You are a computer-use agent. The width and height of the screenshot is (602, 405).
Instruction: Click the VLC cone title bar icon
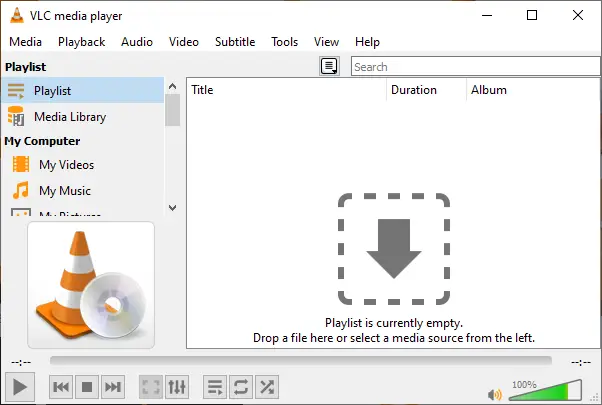[17, 16]
